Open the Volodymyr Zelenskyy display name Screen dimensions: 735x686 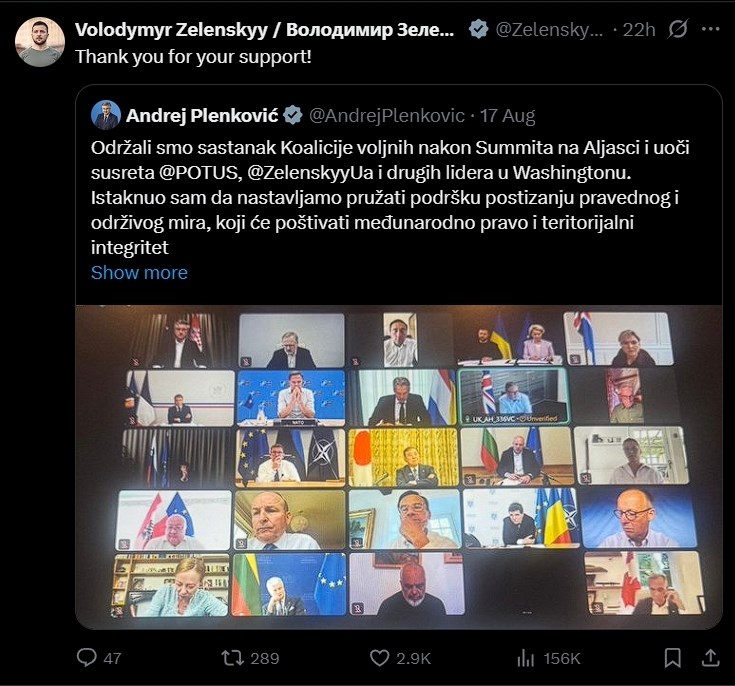(x=264, y=30)
